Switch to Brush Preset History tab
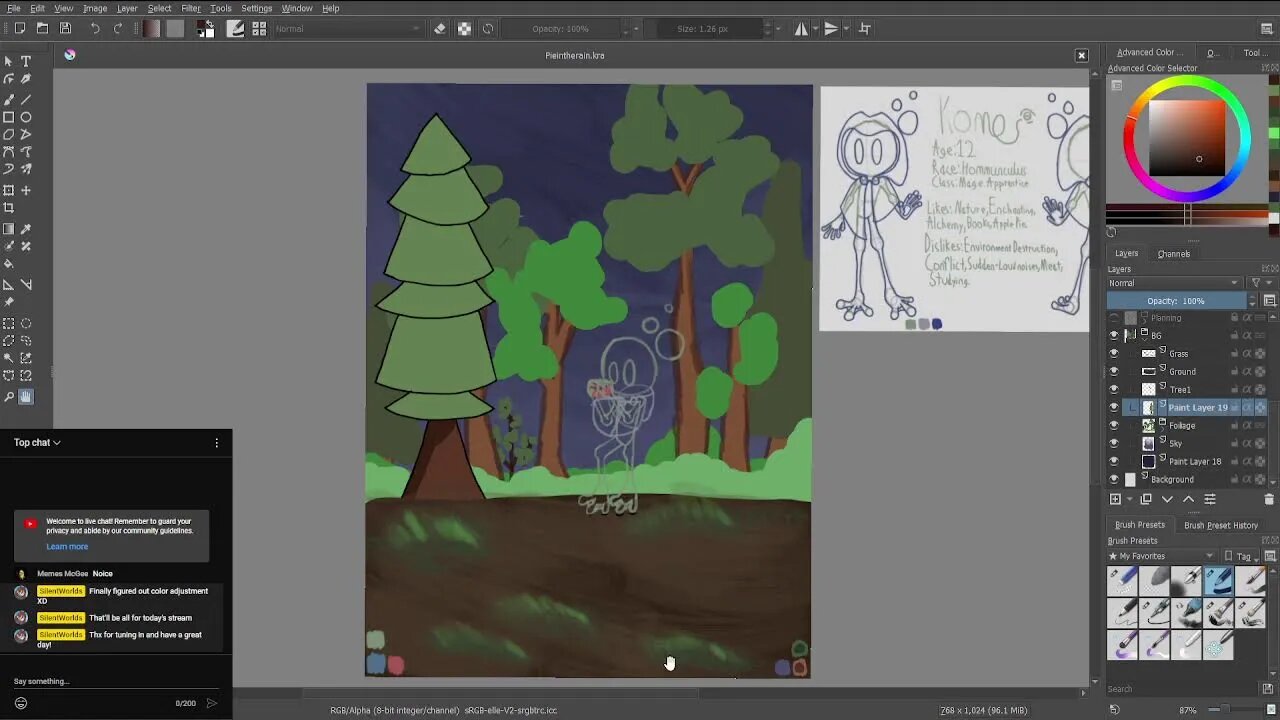The image size is (1280, 720). [1221, 525]
